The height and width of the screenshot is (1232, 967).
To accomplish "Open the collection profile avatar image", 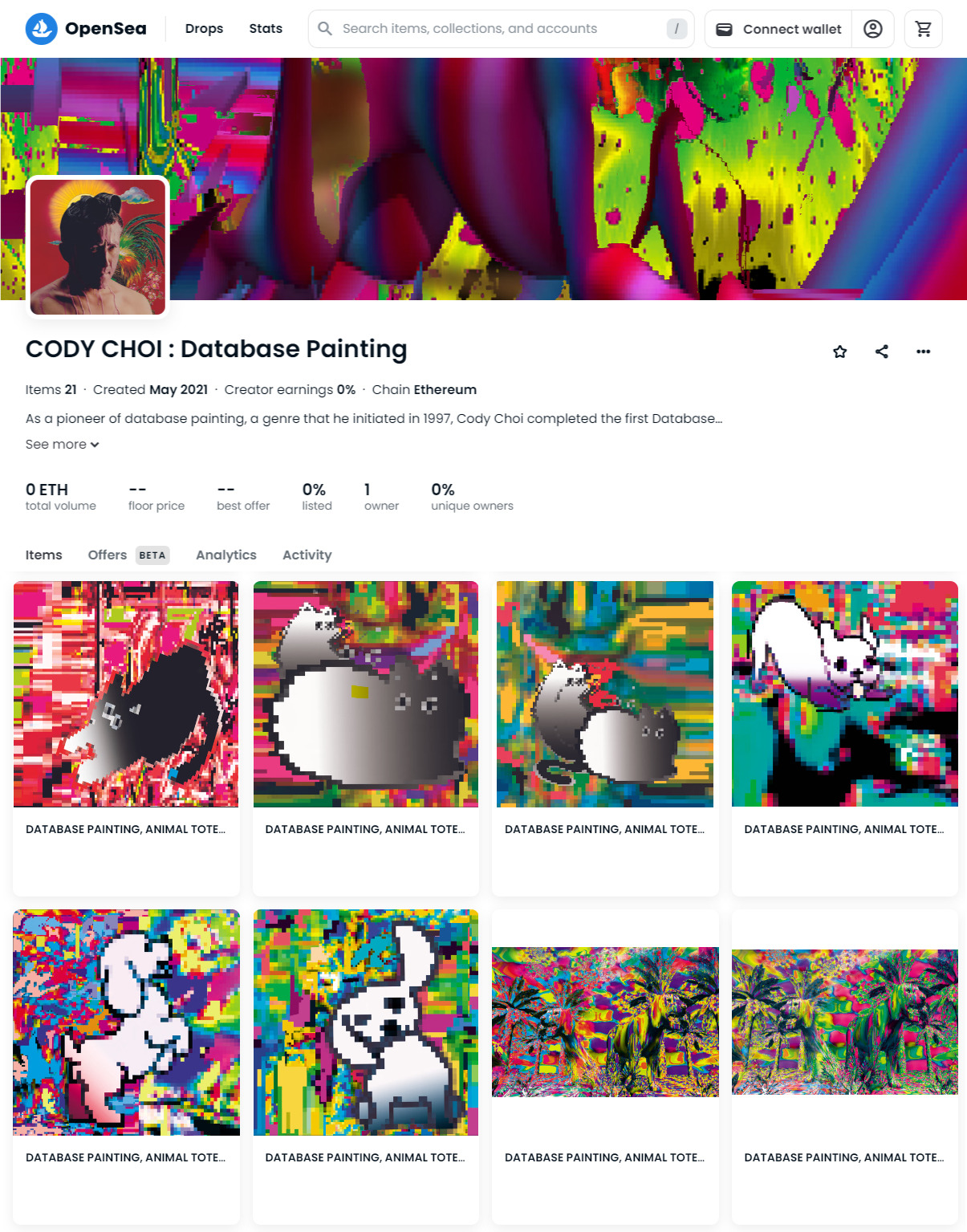I will pos(98,246).
